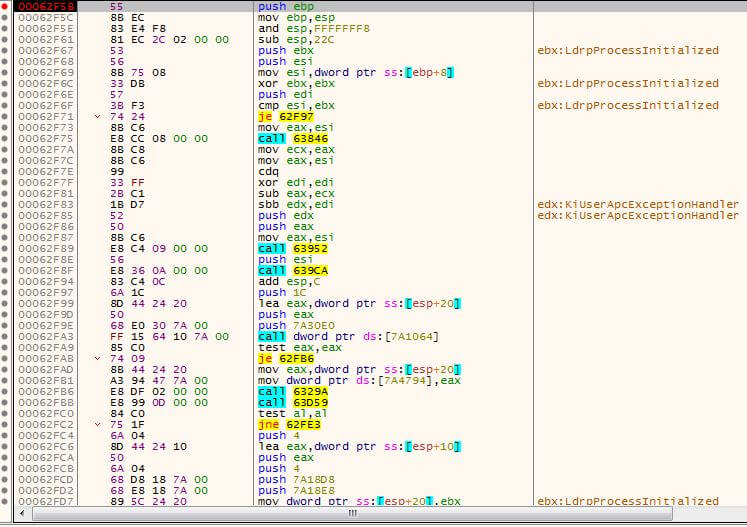Select 'mov dword ptr ds:[7A4794],eax' instruction
This screenshot has width=747, height=527.
359,381
